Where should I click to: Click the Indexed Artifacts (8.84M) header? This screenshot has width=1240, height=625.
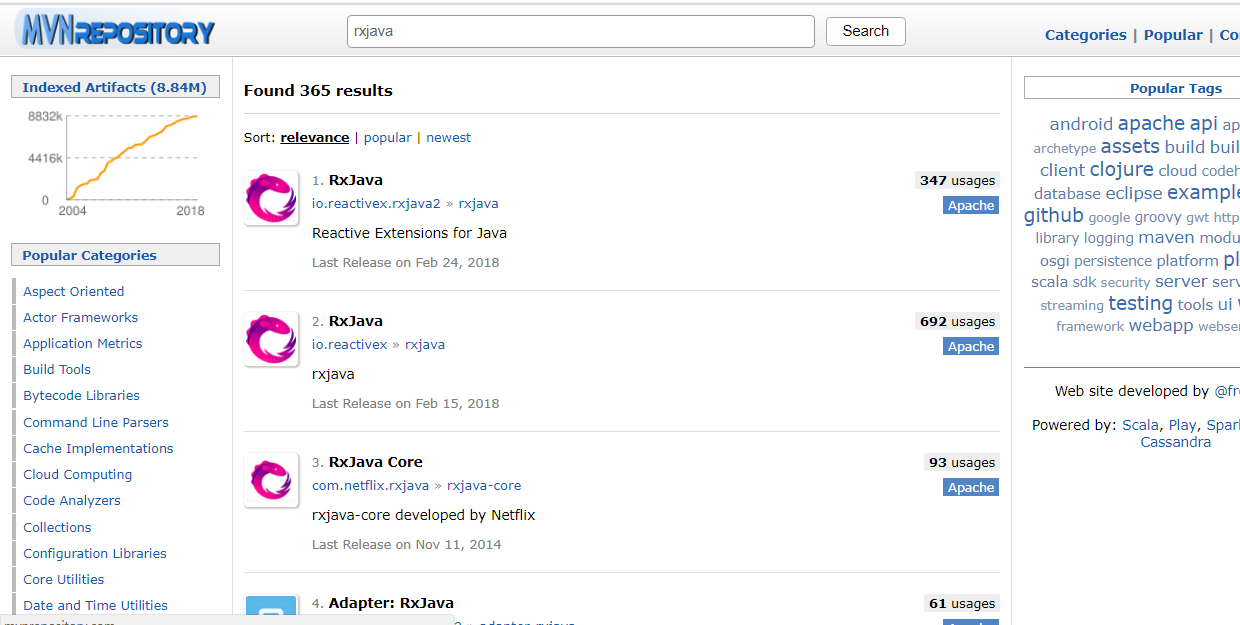(115, 88)
